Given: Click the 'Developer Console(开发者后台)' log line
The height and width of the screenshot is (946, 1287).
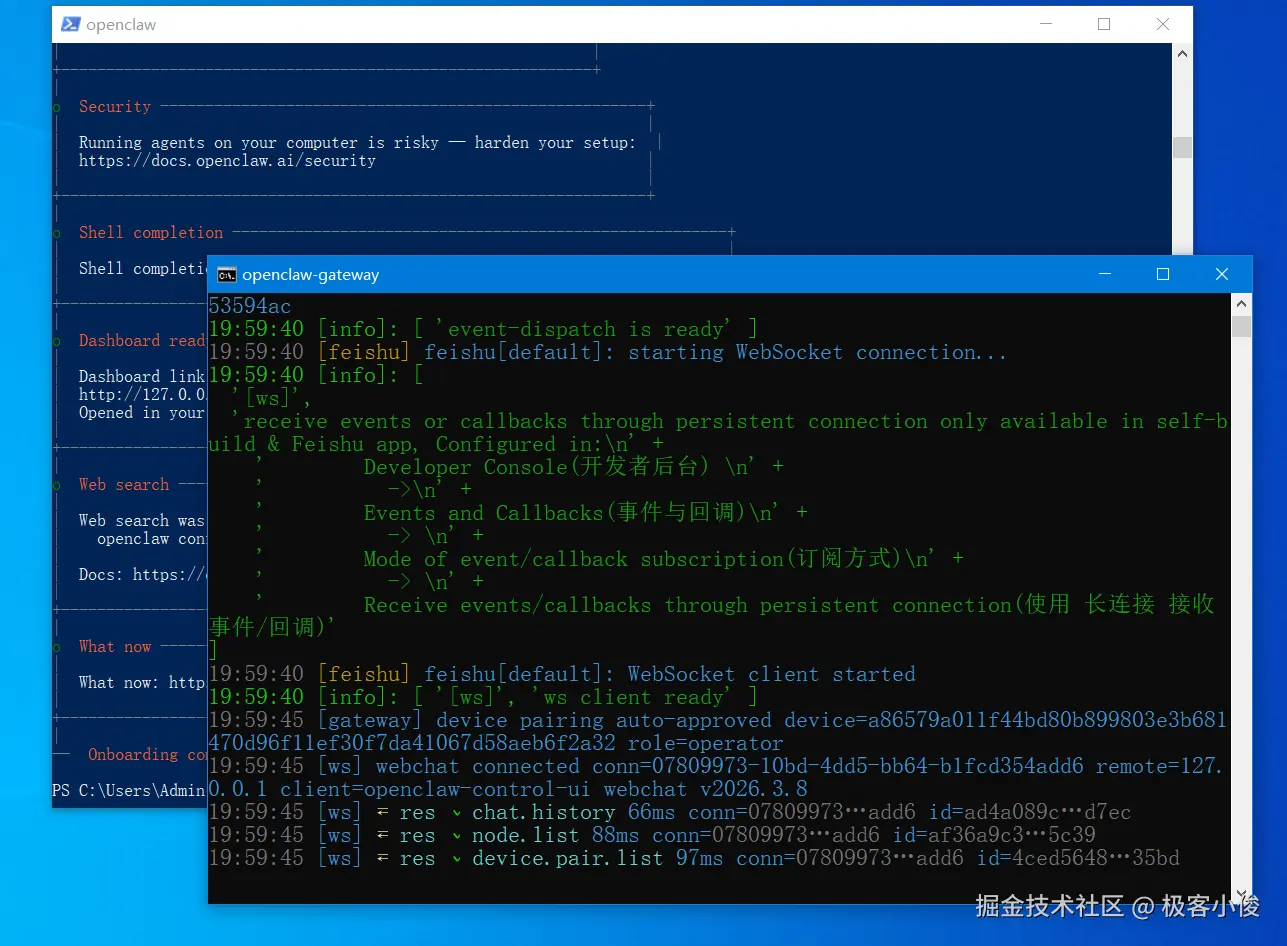Looking at the screenshot, I should point(574,467).
